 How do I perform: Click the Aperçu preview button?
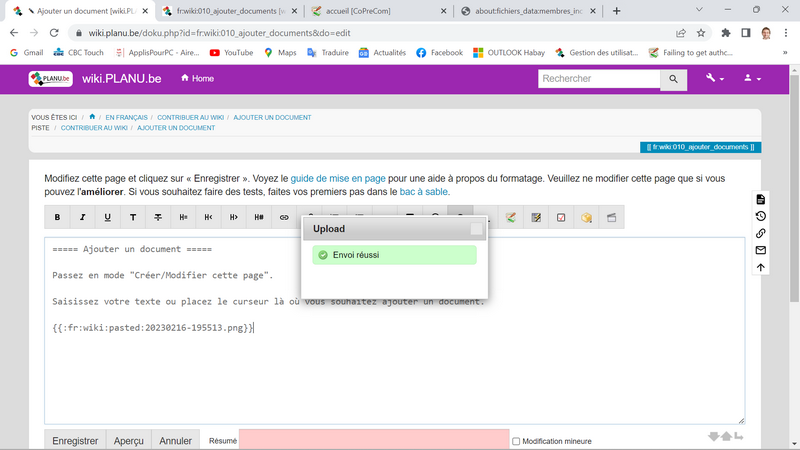point(129,440)
